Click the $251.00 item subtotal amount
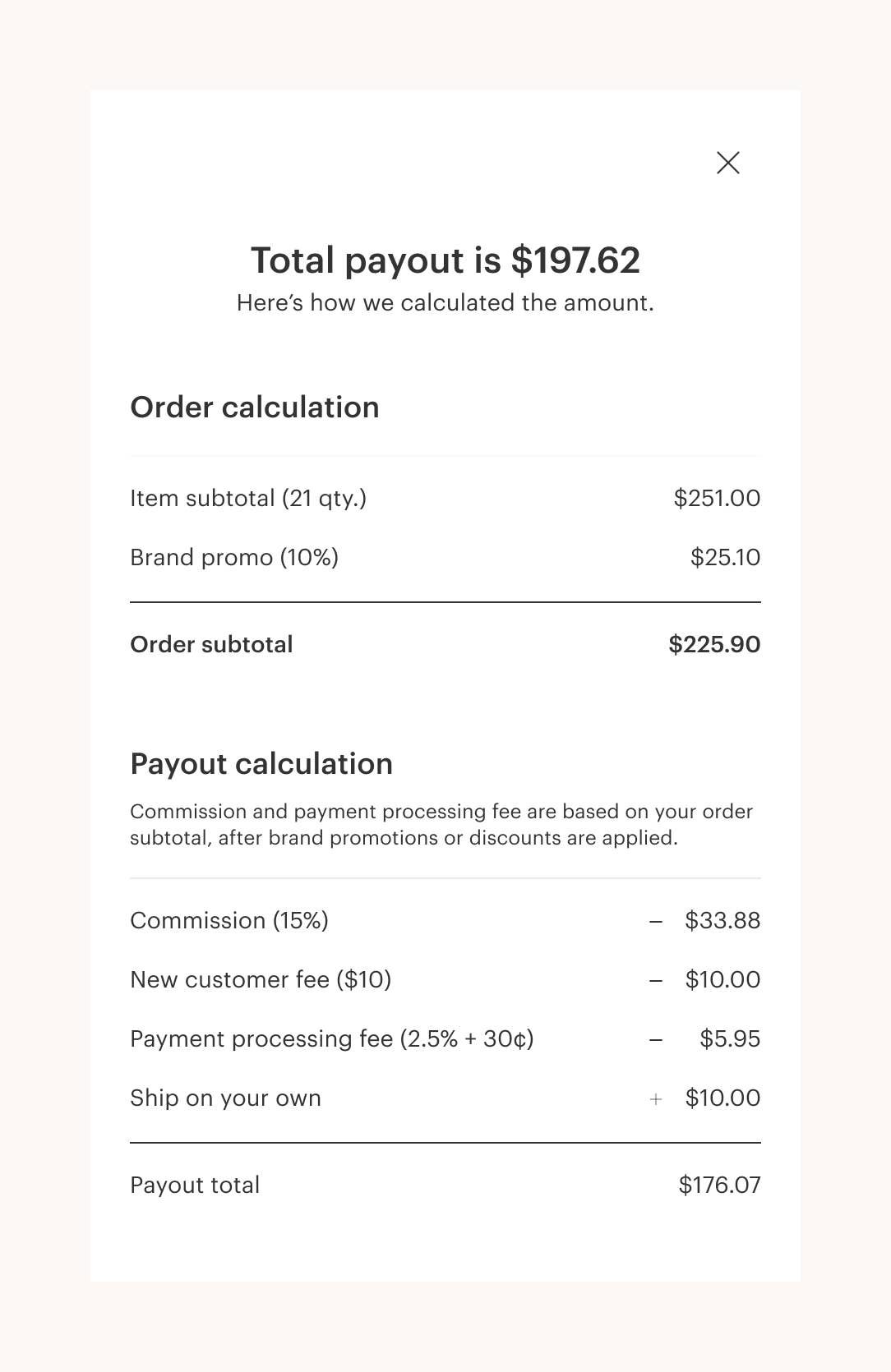 coord(717,499)
